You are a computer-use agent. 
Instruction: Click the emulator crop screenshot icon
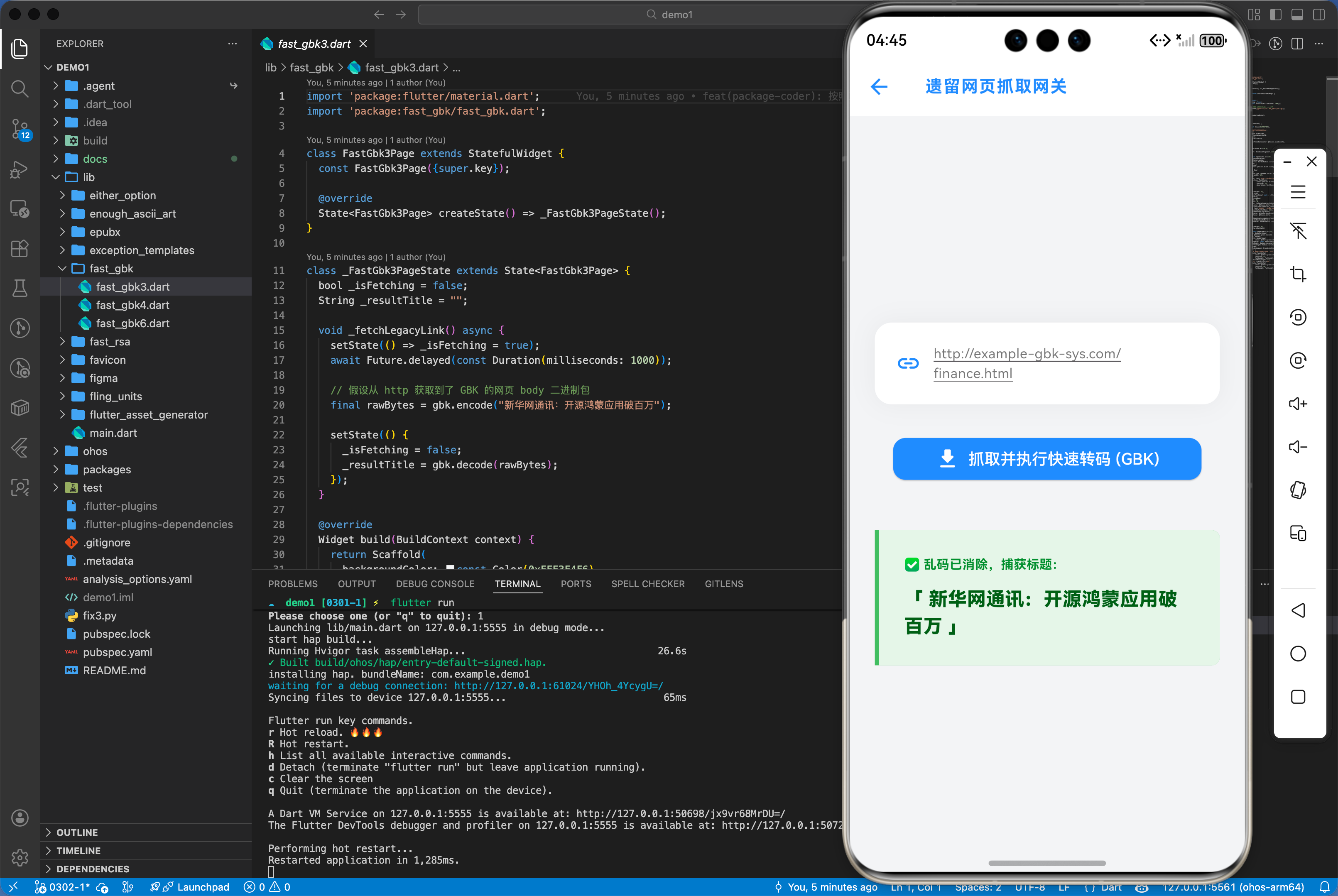click(x=1298, y=274)
